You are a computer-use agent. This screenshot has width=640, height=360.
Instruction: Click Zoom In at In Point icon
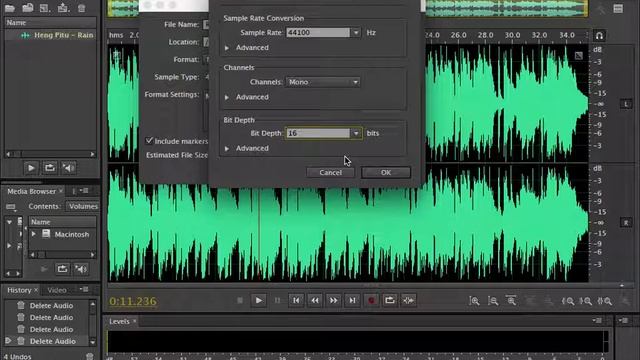point(568,301)
